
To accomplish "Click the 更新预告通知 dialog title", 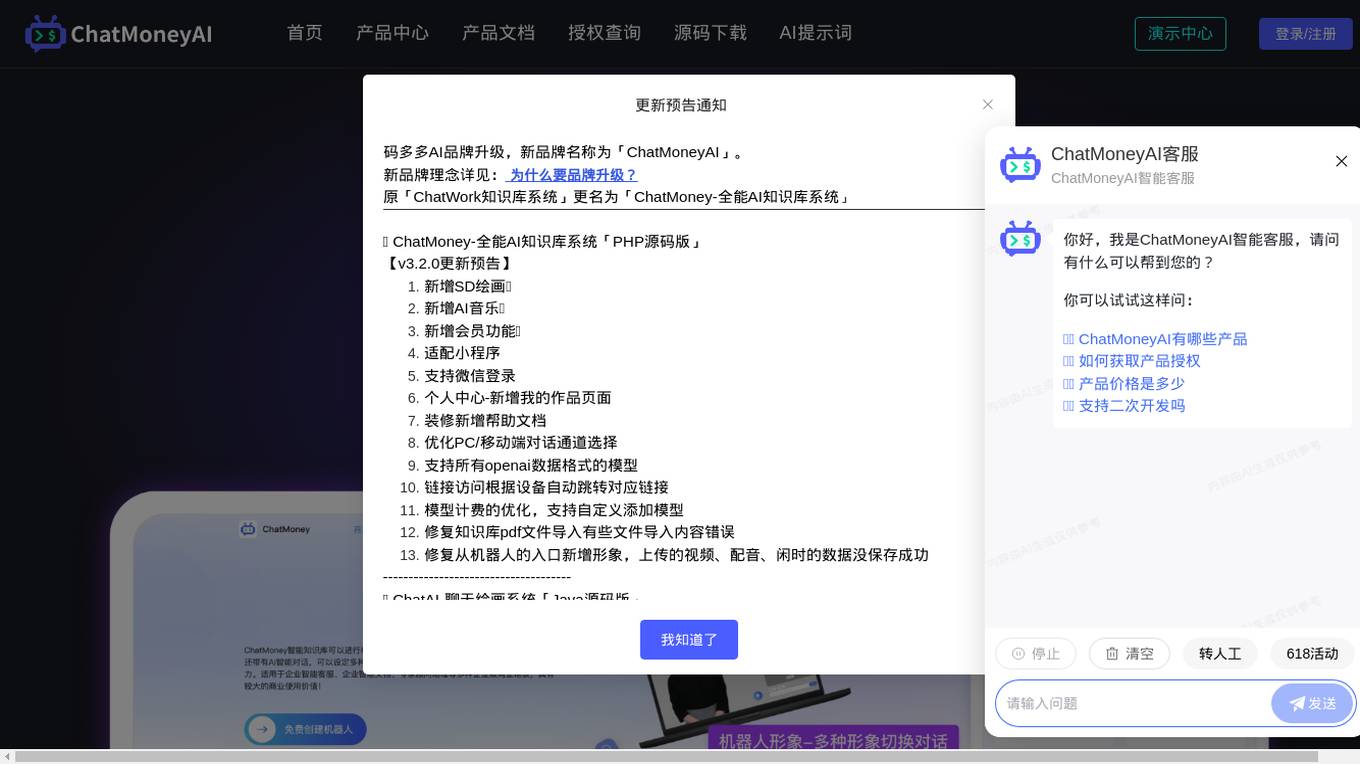I will (x=681, y=105).
